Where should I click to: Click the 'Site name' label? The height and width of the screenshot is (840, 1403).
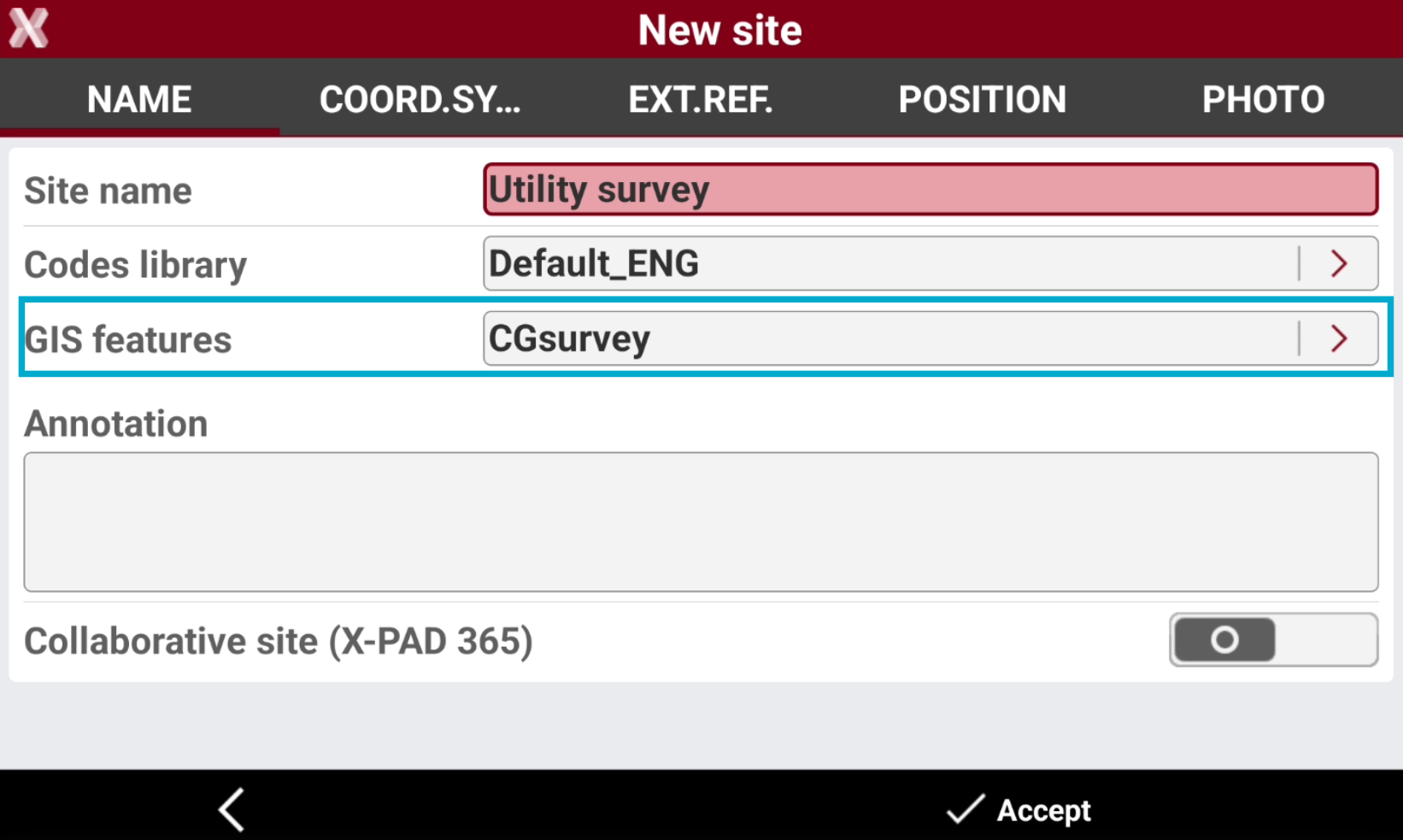(x=108, y=191)
